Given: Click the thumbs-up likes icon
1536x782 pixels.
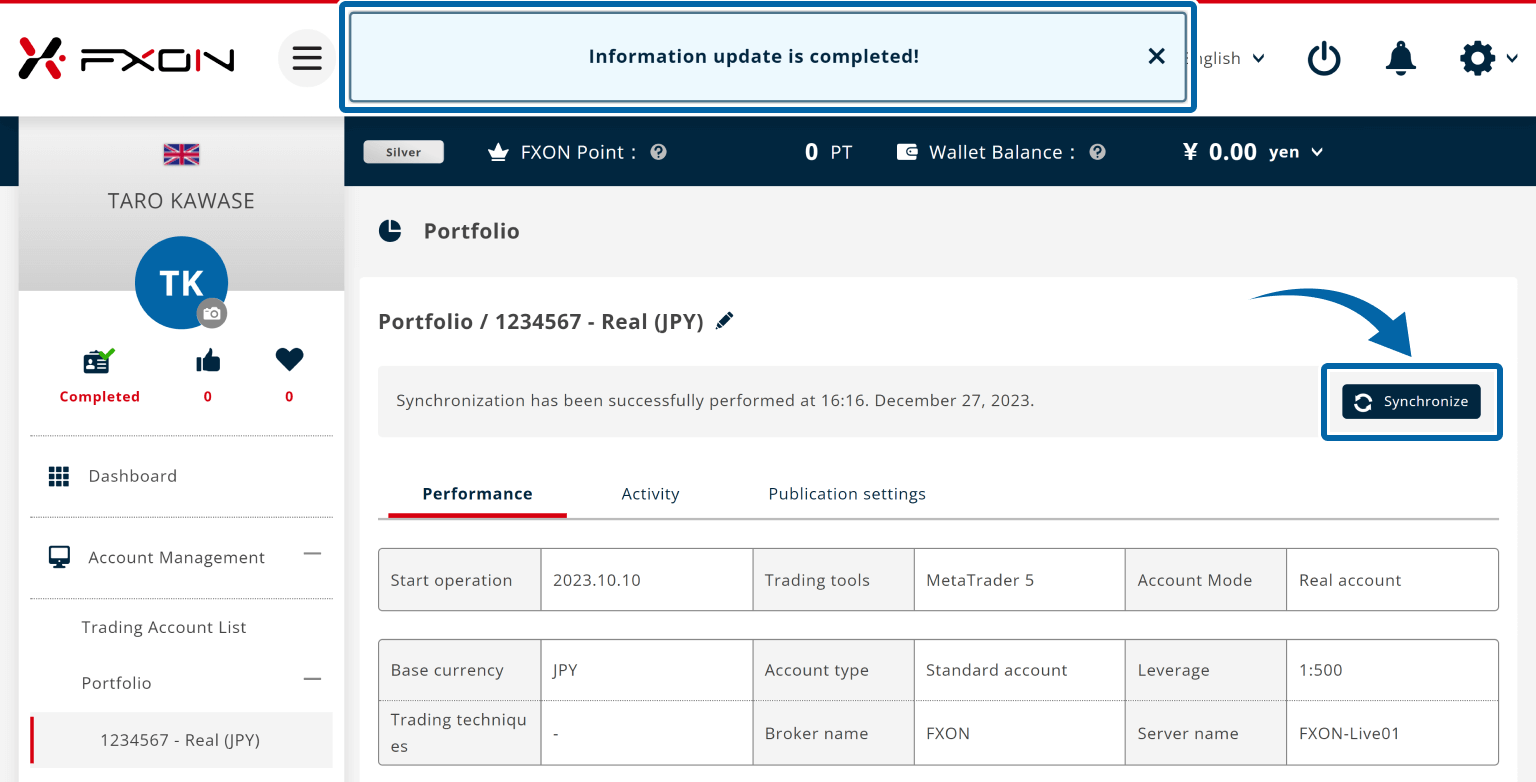Looking at the screenshot, I should coord(208,360).
